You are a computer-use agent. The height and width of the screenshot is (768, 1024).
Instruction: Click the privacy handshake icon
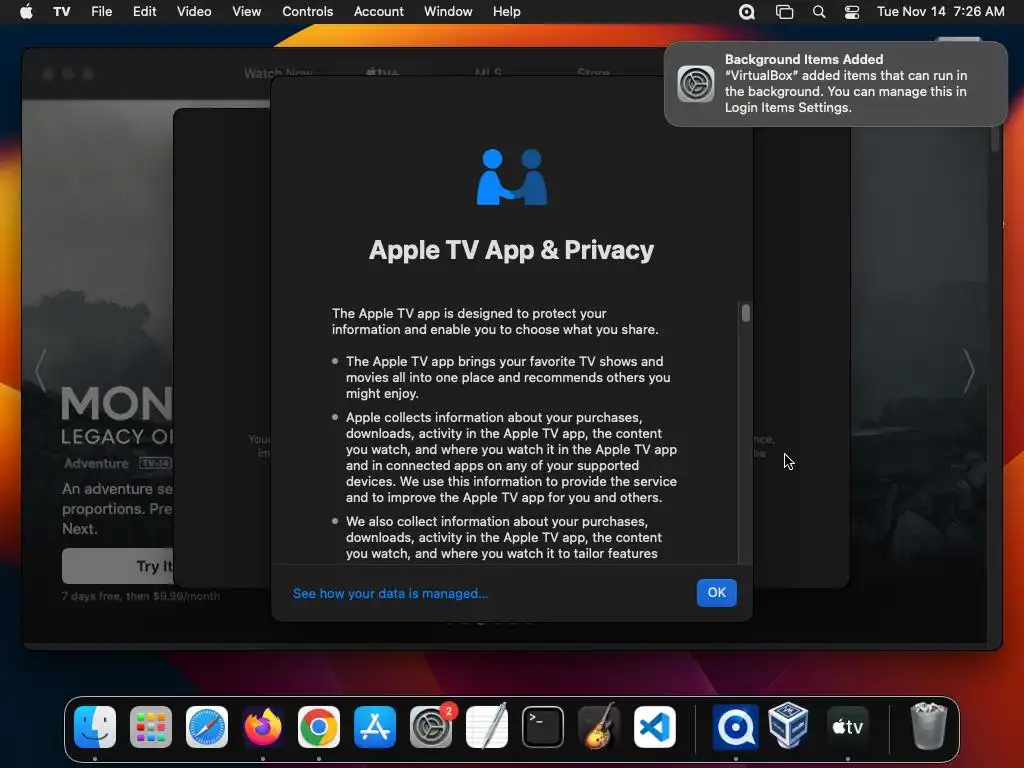[x=511, y=177]
